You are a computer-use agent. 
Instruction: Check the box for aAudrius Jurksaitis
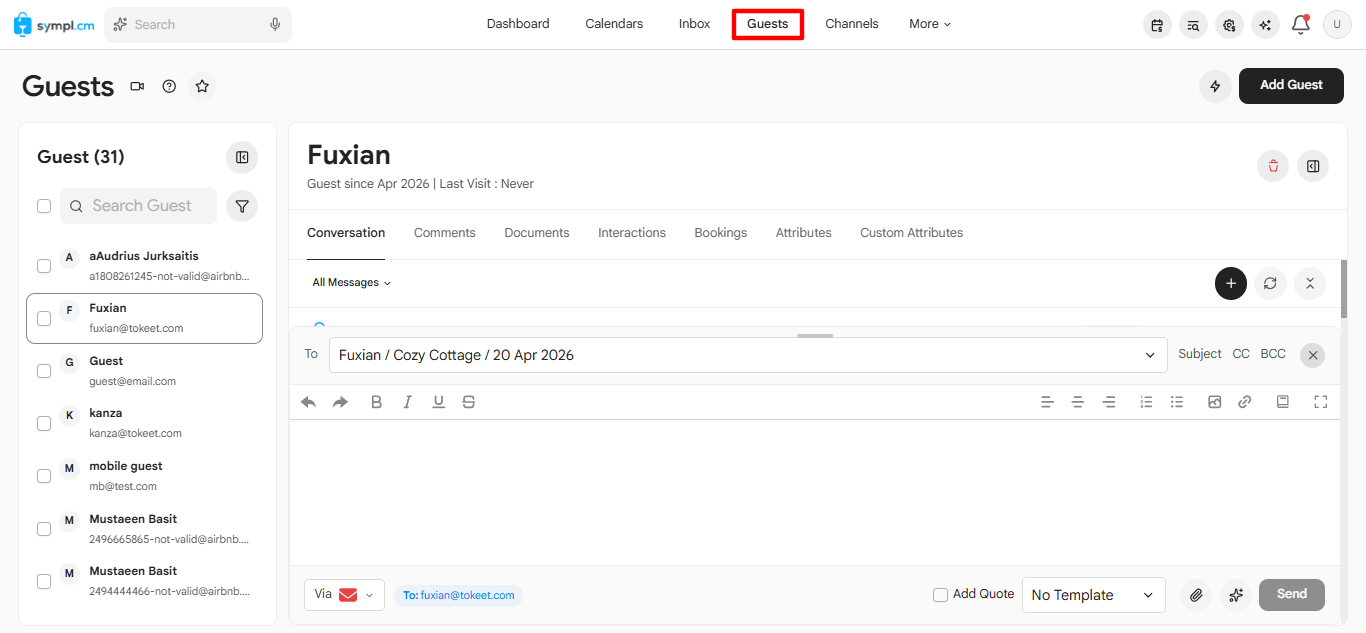pos(44,266)
